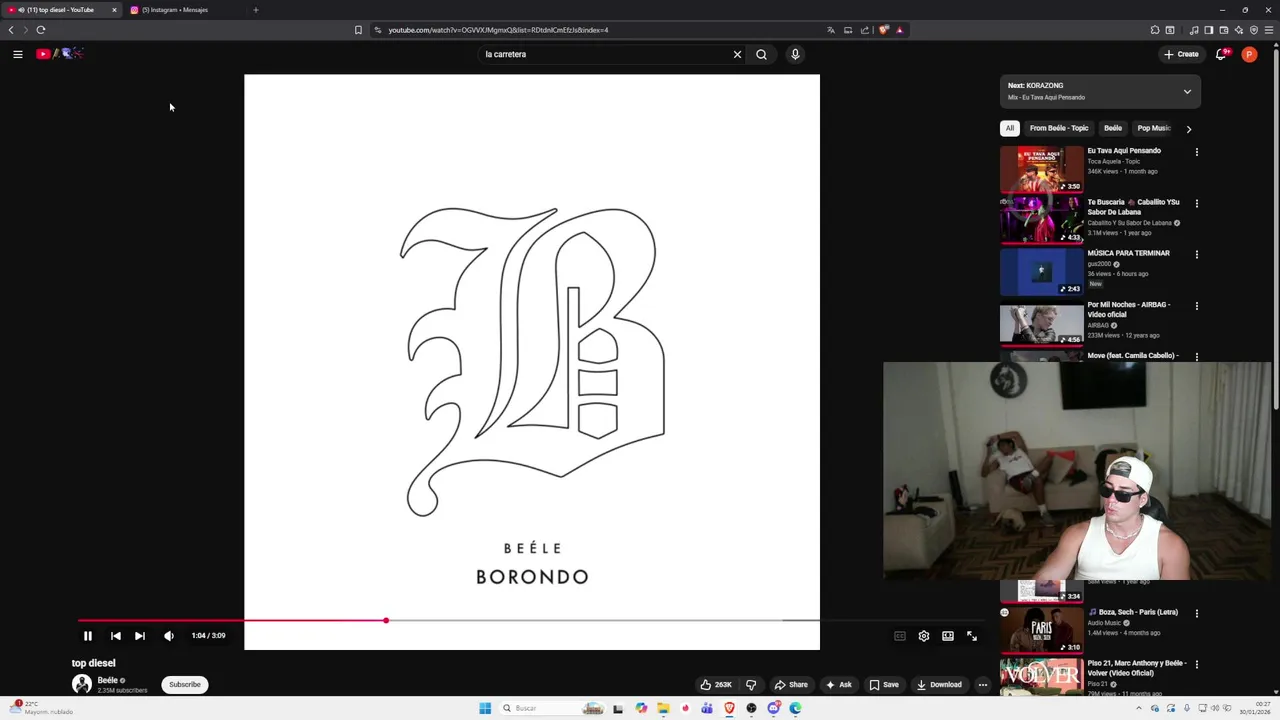Viewport: 1280px width, 720px height.
Task: Select the 'Beéle' filter chip
Action: click(1113, 128)
